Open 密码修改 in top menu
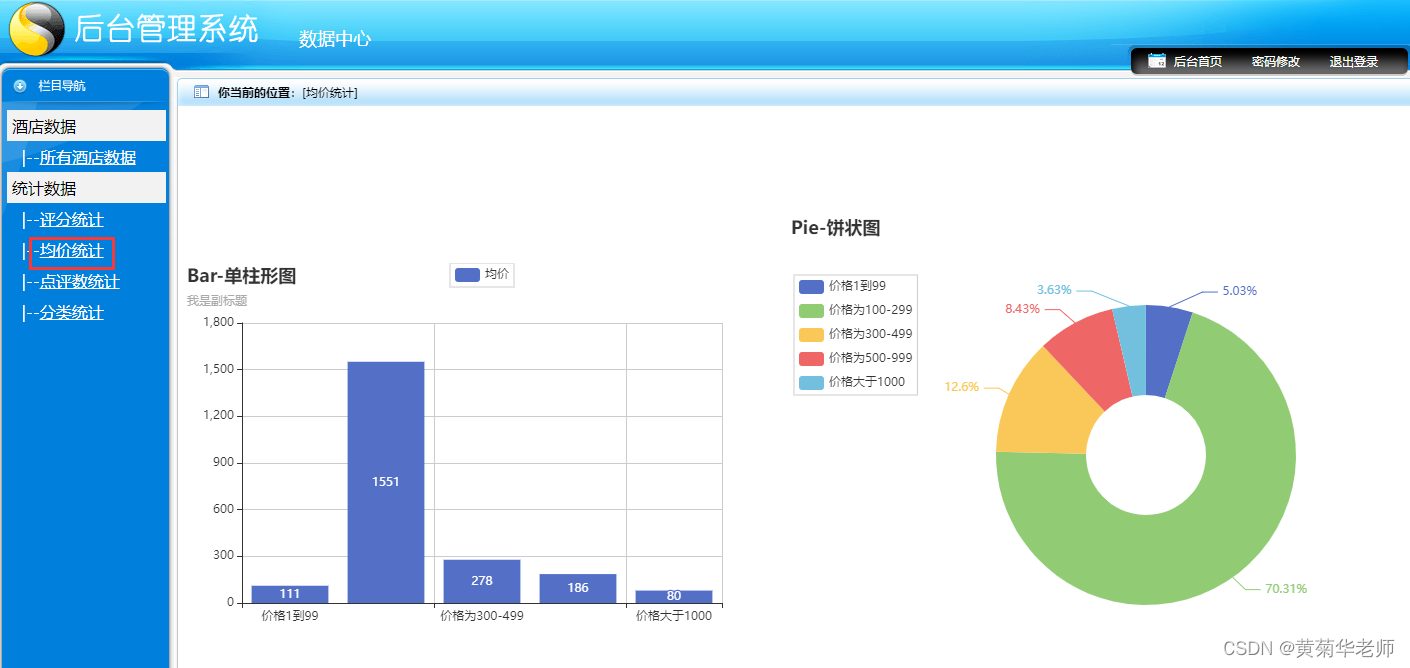This screenshot has width=1410, height=668. (1275, 61)
